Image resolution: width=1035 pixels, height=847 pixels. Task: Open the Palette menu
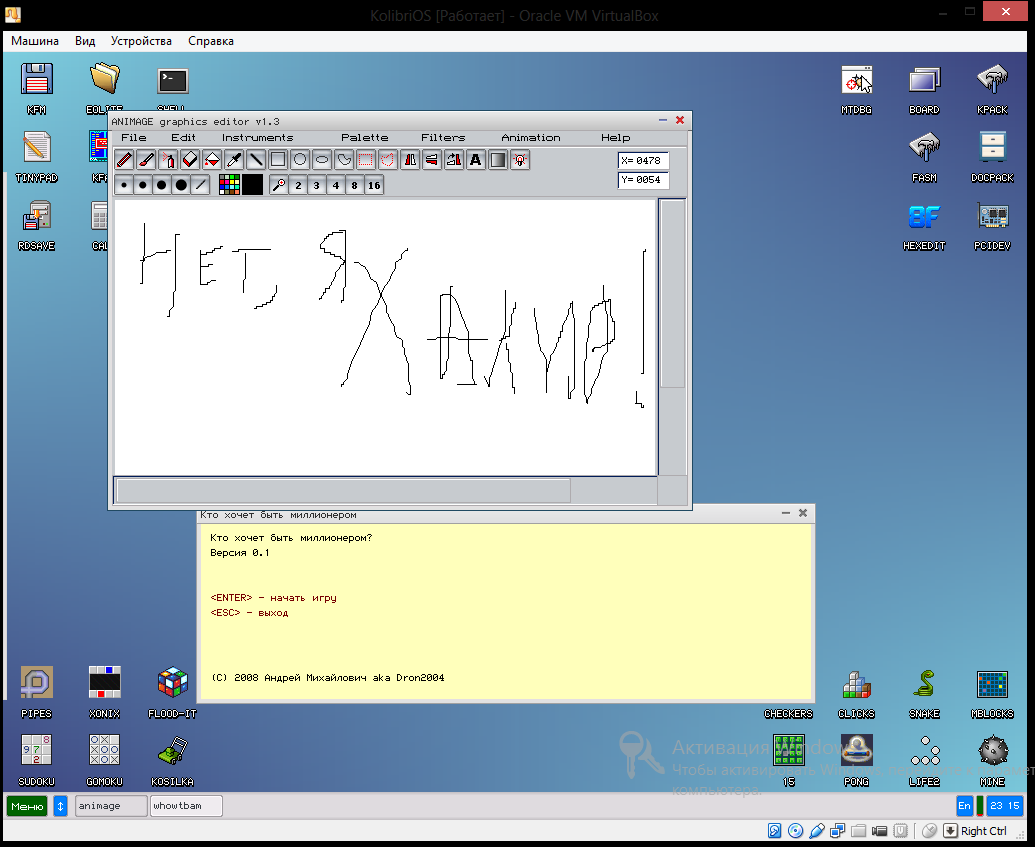(x=364, y=137)
